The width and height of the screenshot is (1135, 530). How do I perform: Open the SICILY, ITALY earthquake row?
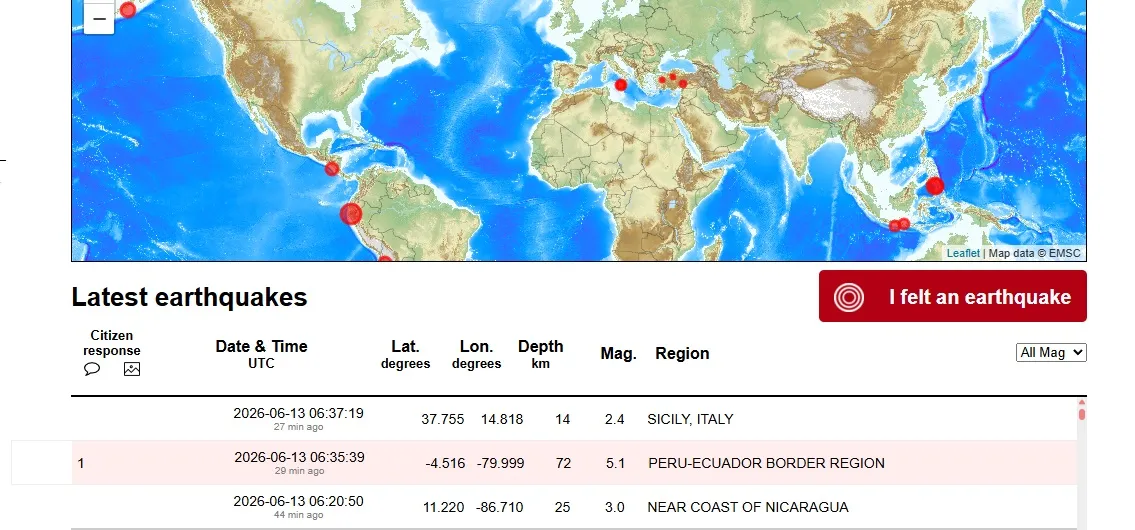[574, 419]
